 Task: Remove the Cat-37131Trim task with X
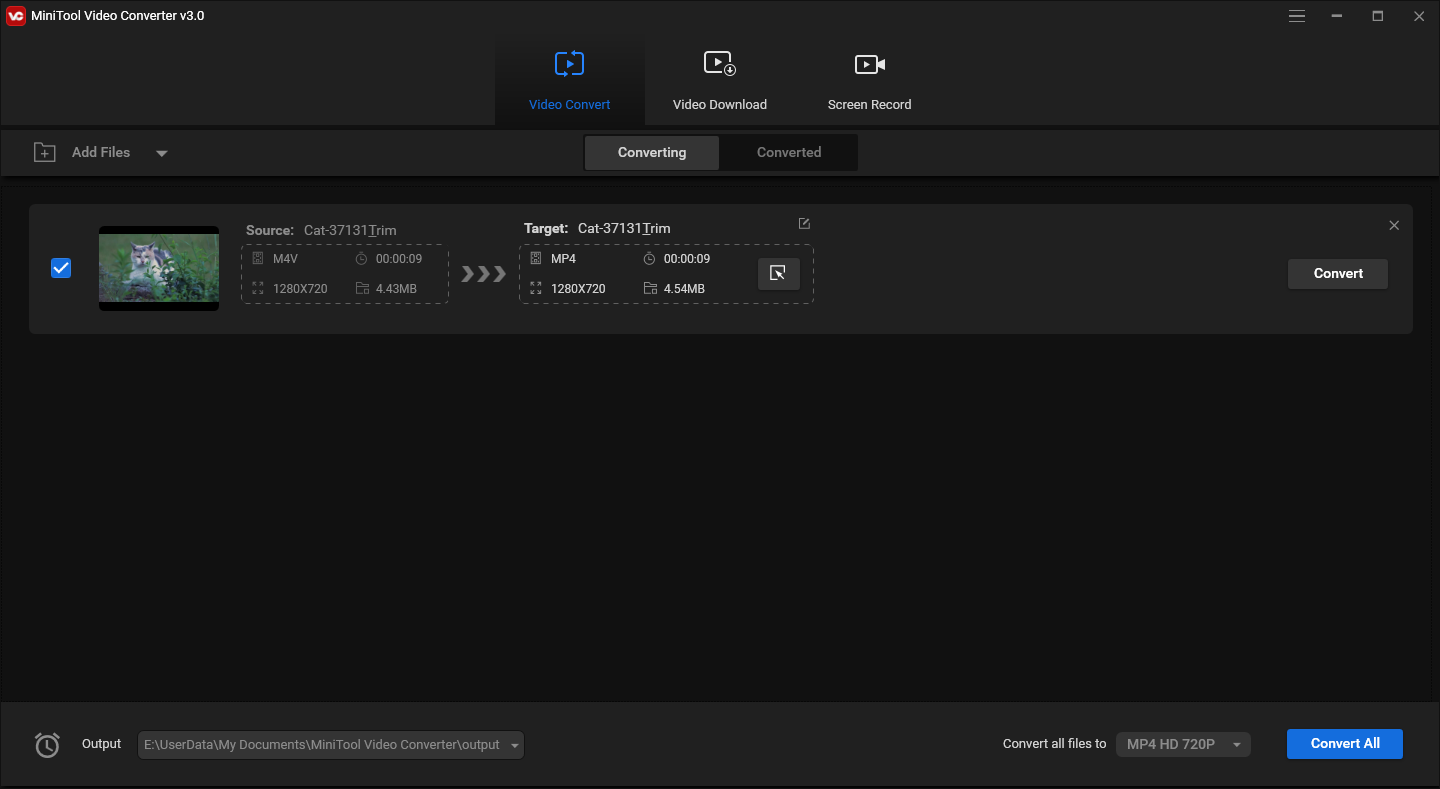tap(1394, 226)
